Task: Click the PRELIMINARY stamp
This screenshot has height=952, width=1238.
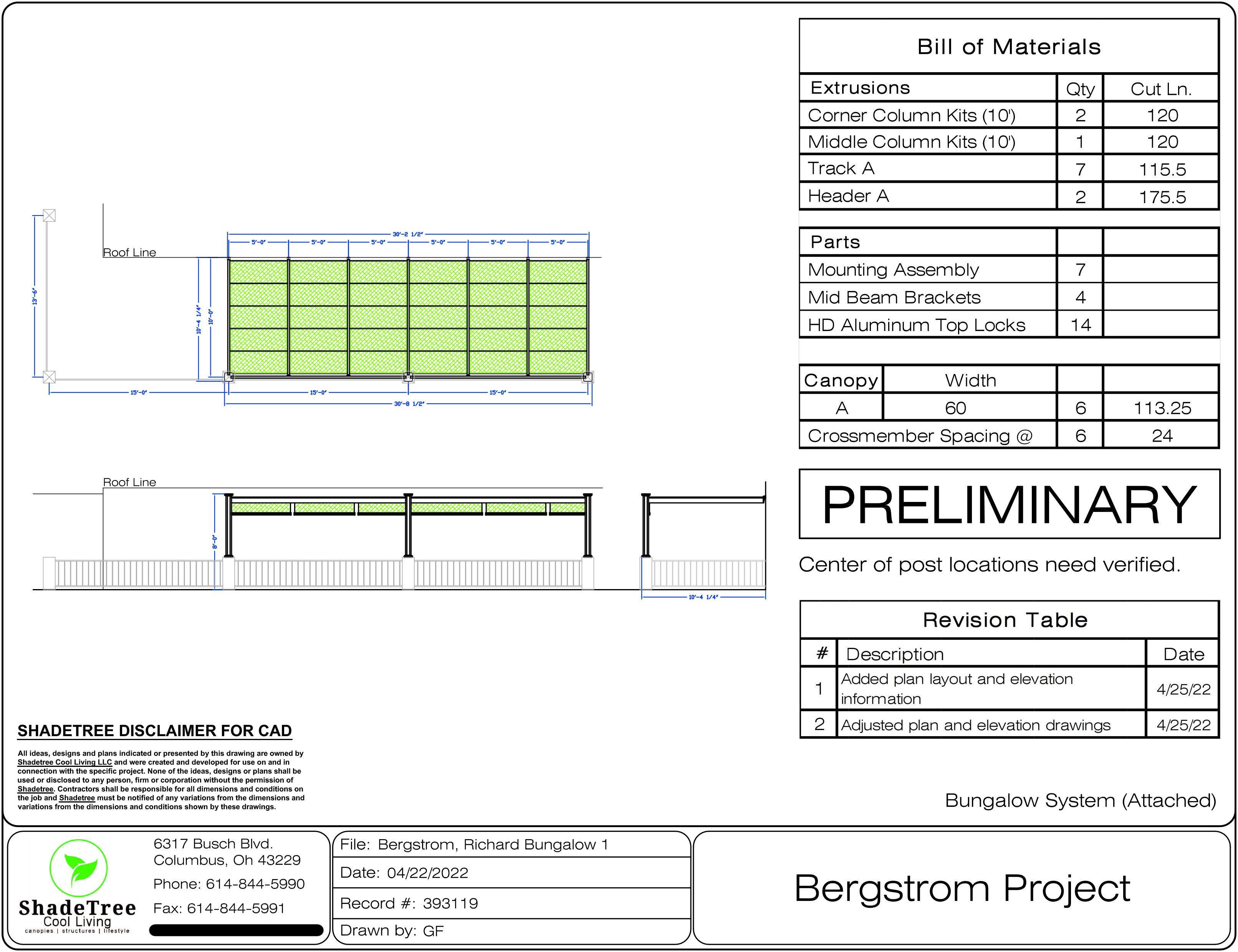Action: (1009, 504)
